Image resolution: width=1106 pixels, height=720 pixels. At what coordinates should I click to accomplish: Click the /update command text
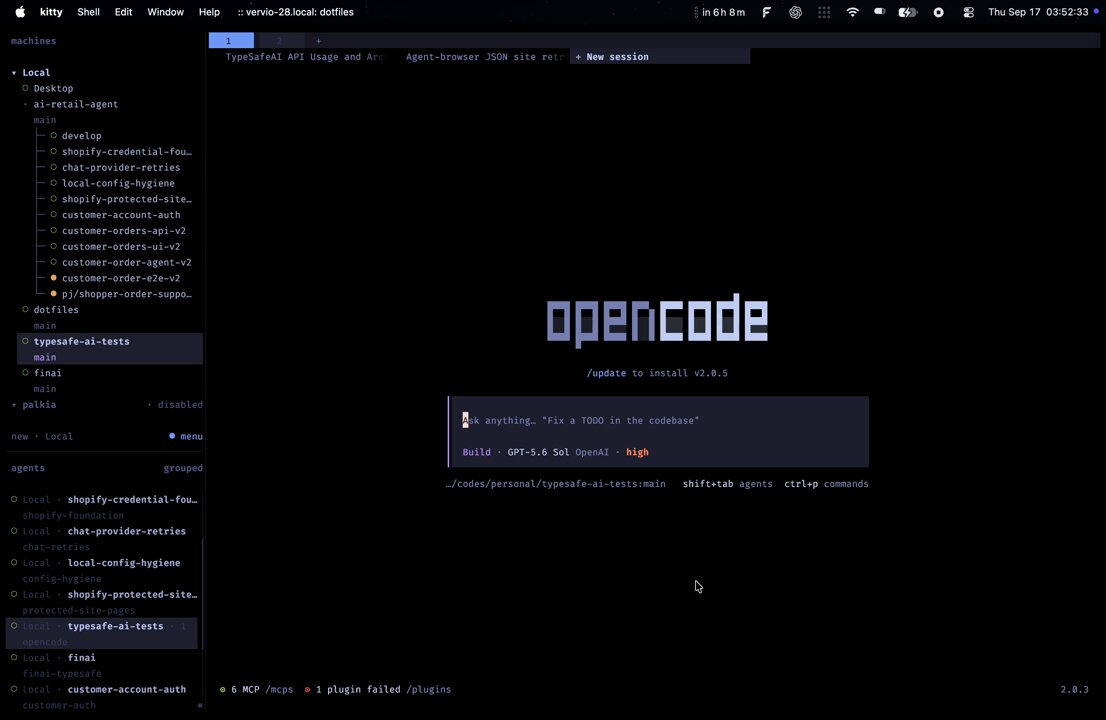tap(606, 373)
